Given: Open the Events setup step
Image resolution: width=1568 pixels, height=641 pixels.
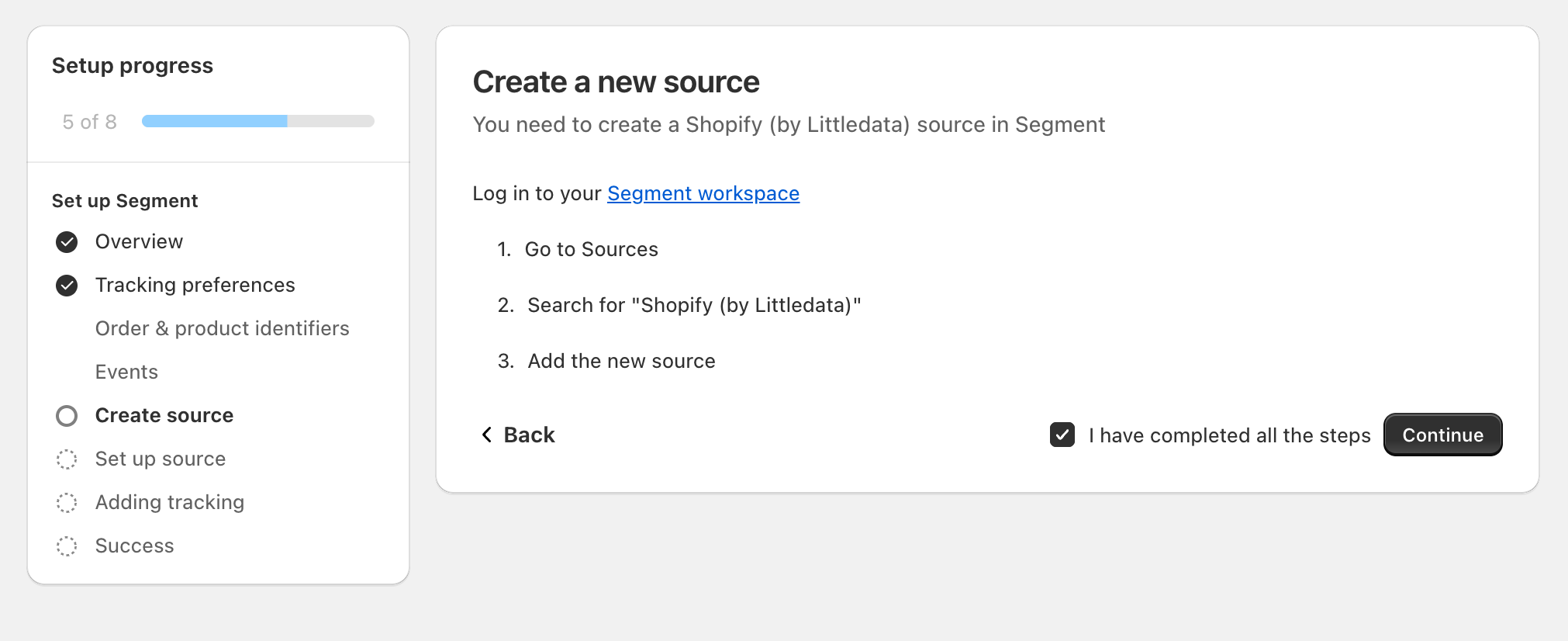Looking at the screenshot, I should tap(126, 372).
